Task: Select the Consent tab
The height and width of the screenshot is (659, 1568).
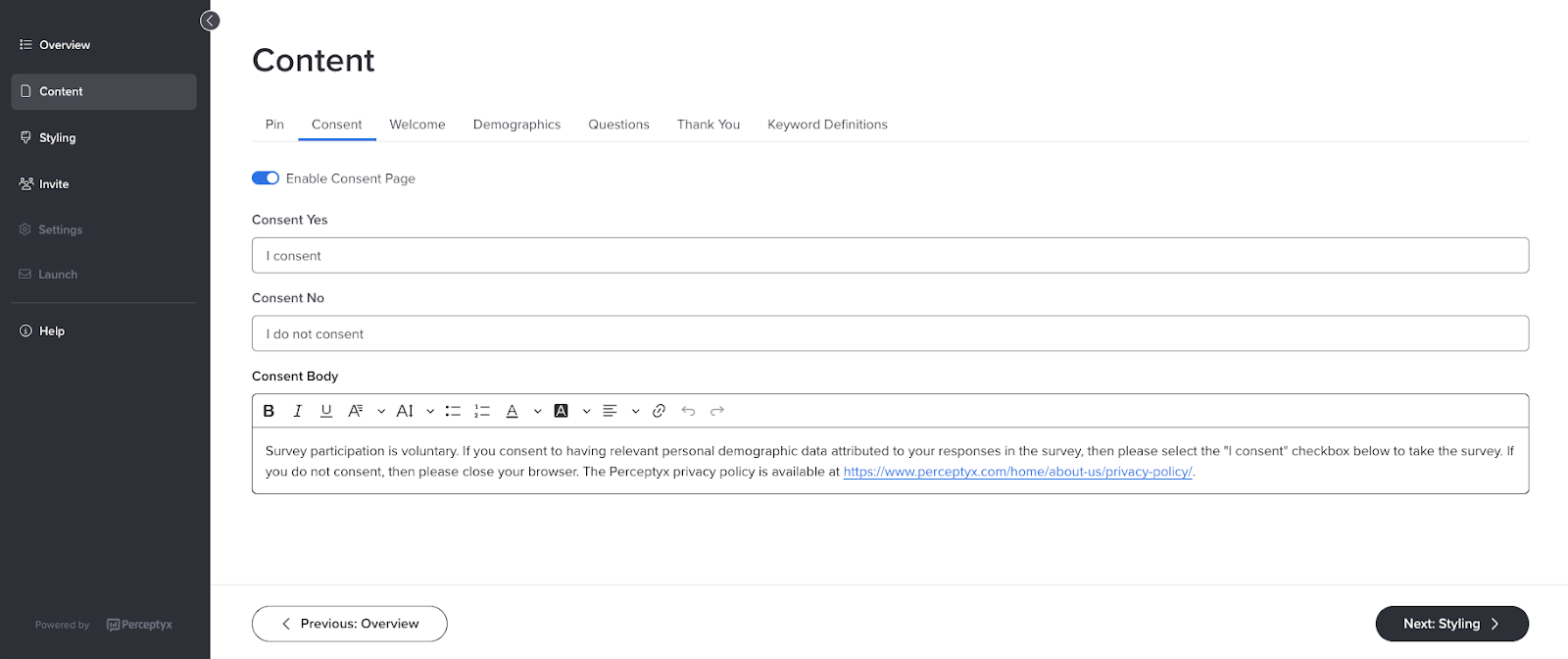Action: 337,125
